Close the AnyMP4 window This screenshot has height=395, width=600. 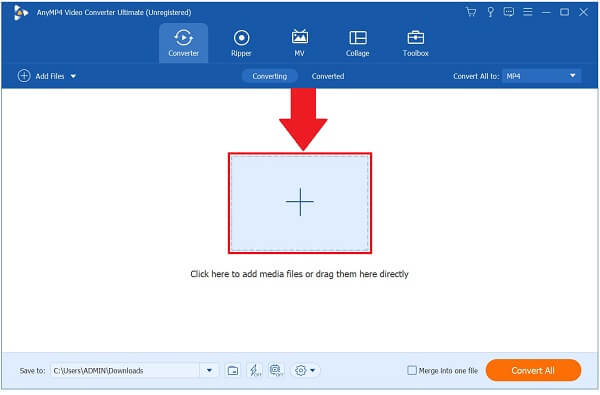[583, 12]
